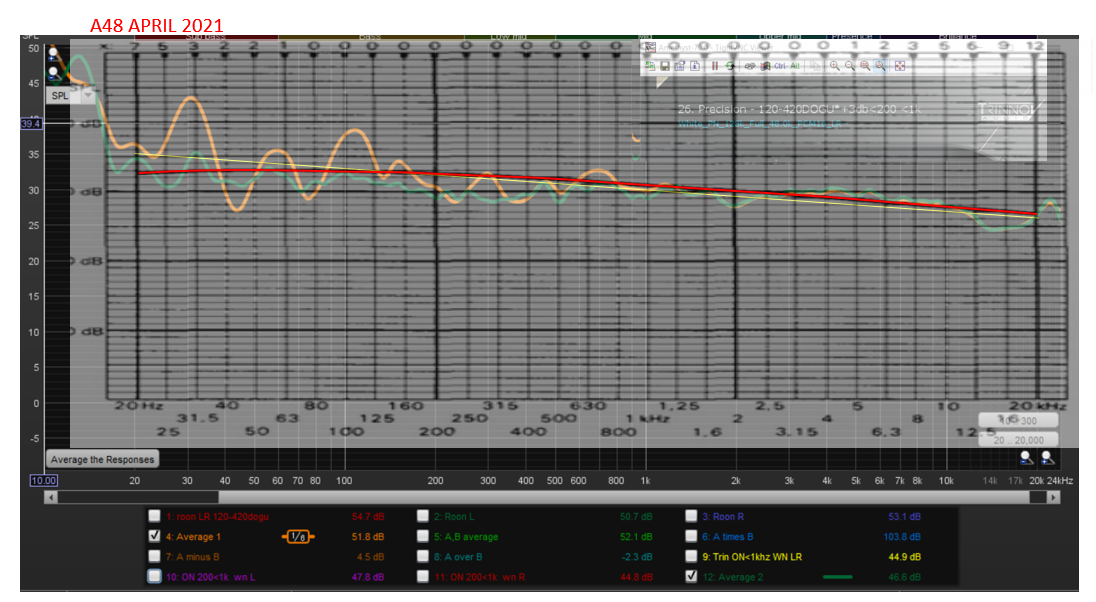1096x602 pixels.
Task: Enable trace 10: ON 200<1k wn L
Action: [x=154, y=576]
